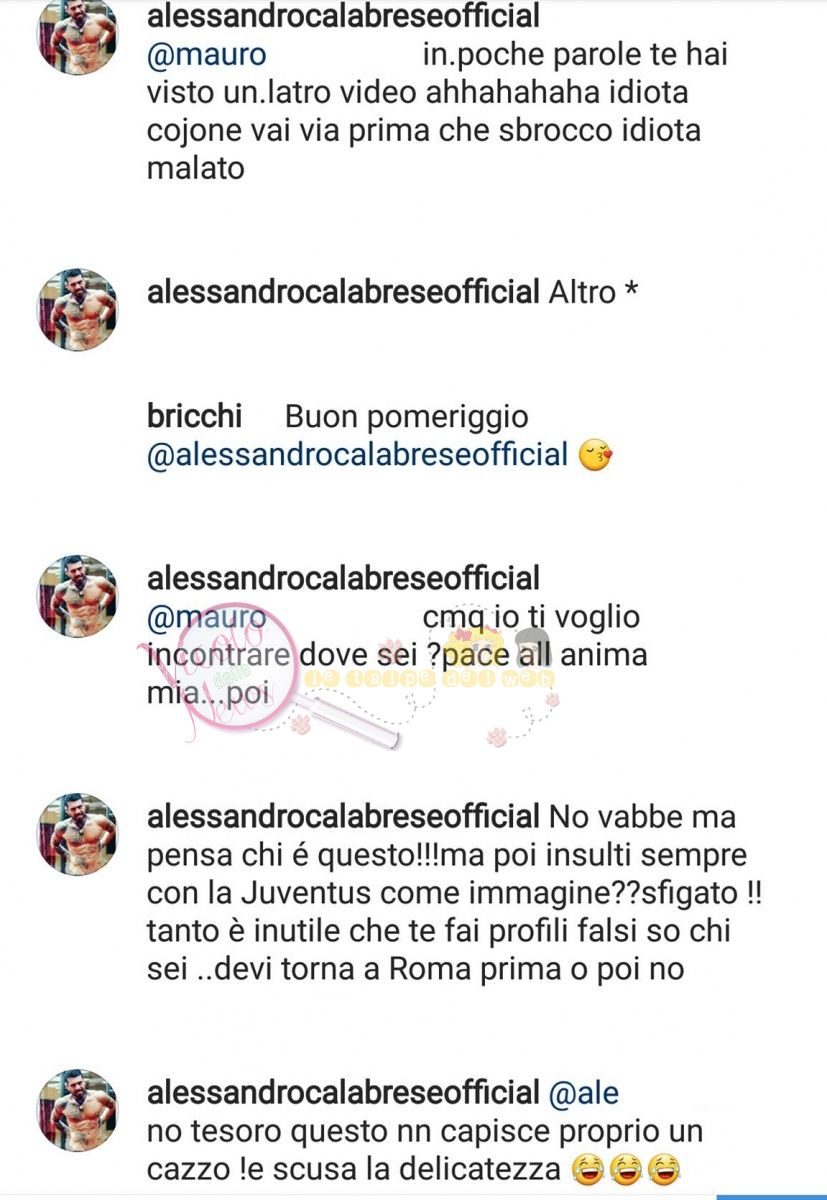Follow the @alessandrocalabreseofficial mention in bricchi's comment
The height and width of the screenshot is (1200, 827).
tap(358, 455)
